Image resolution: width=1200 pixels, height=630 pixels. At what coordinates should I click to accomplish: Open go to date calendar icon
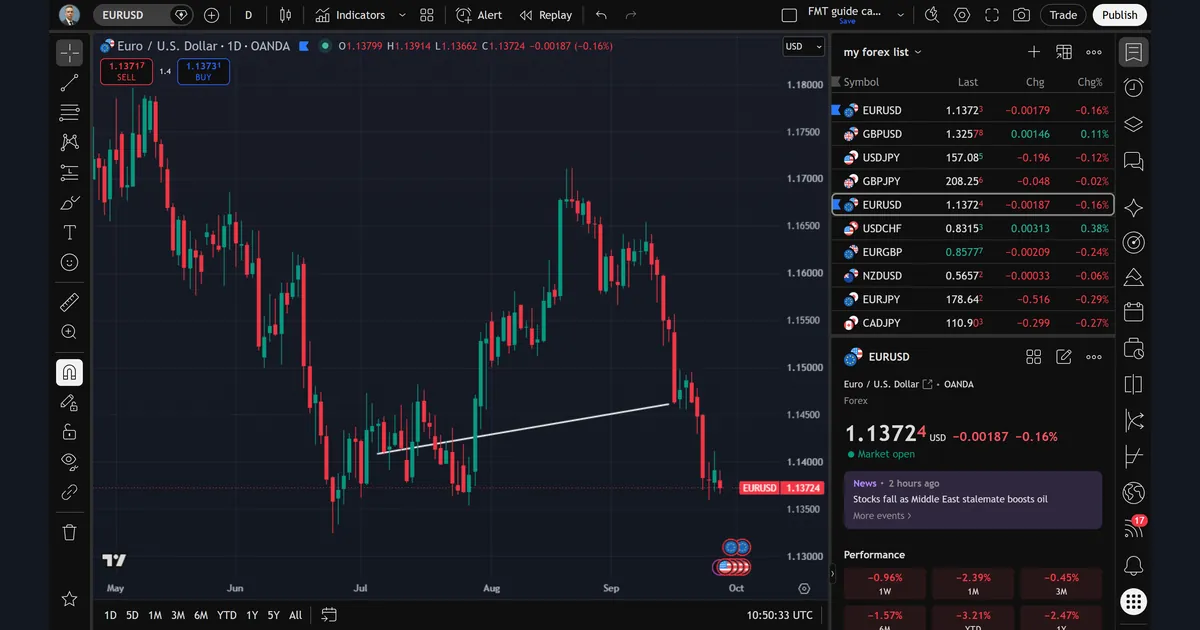(x=329, y=615)
